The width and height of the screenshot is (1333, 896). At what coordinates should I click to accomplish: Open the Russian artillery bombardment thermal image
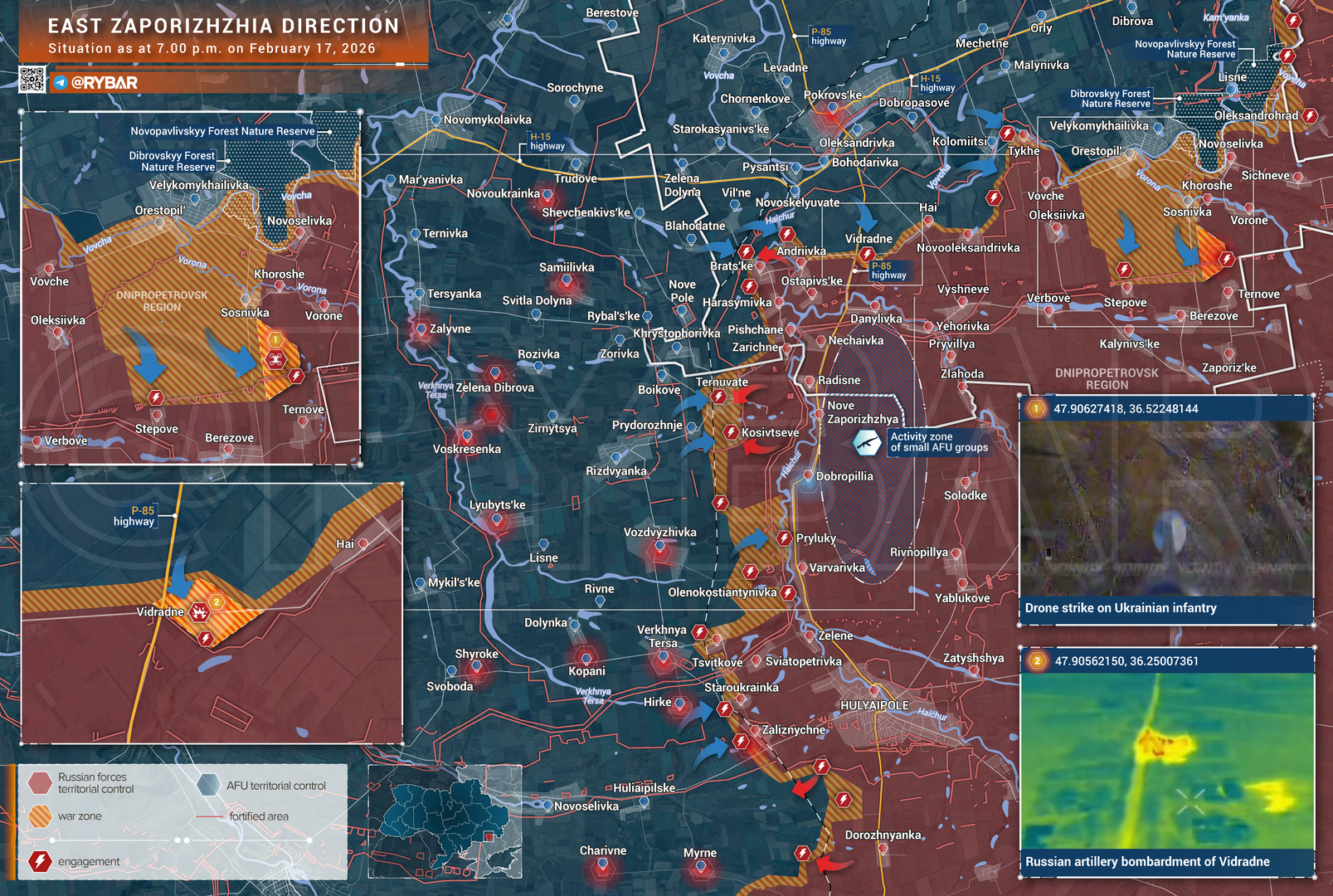click(1167, 761)
